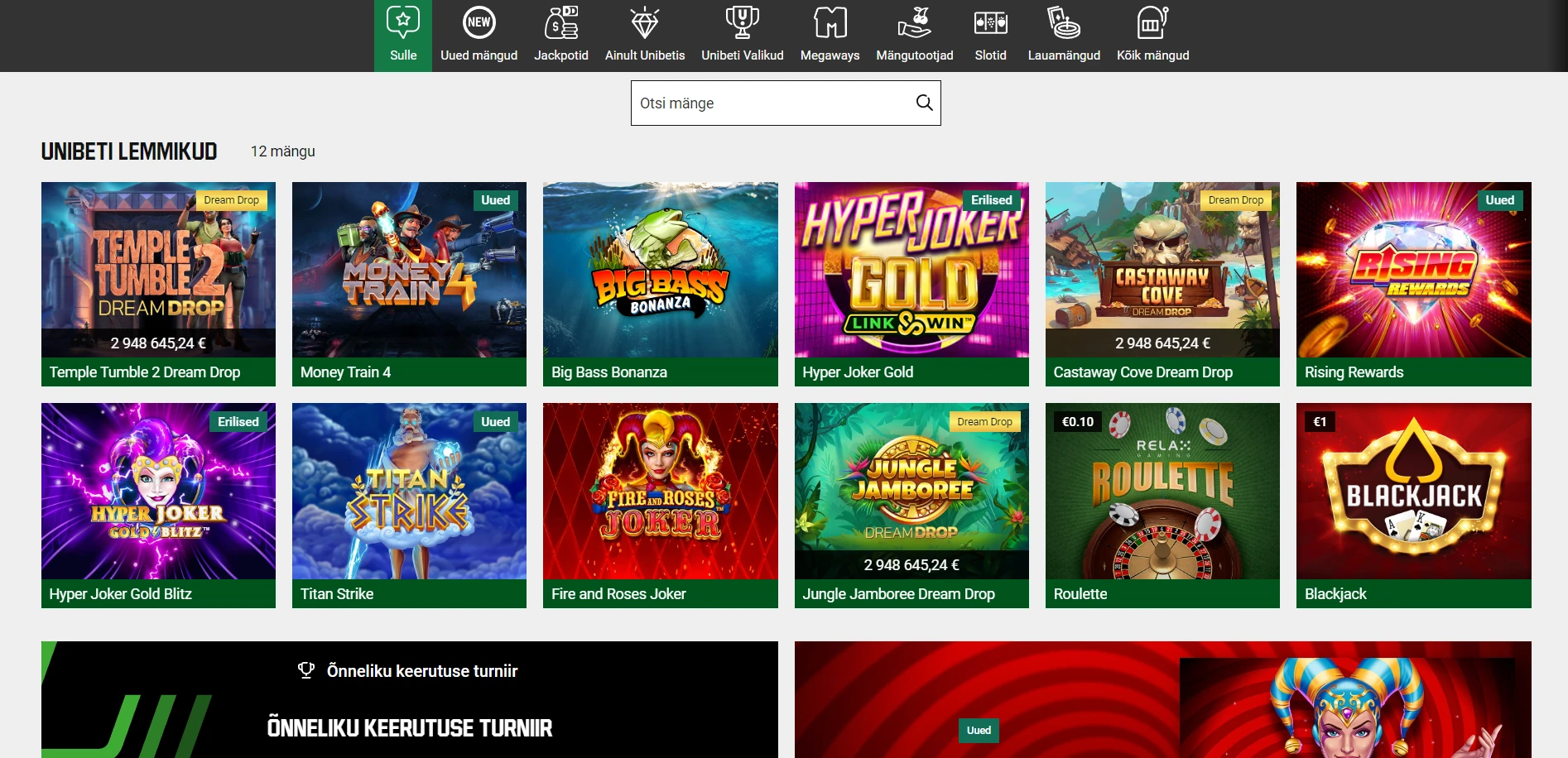1568x758 pixels.
Task: Click the Dream Drop badge on Castaway Cove
Action: (1236, 200)
